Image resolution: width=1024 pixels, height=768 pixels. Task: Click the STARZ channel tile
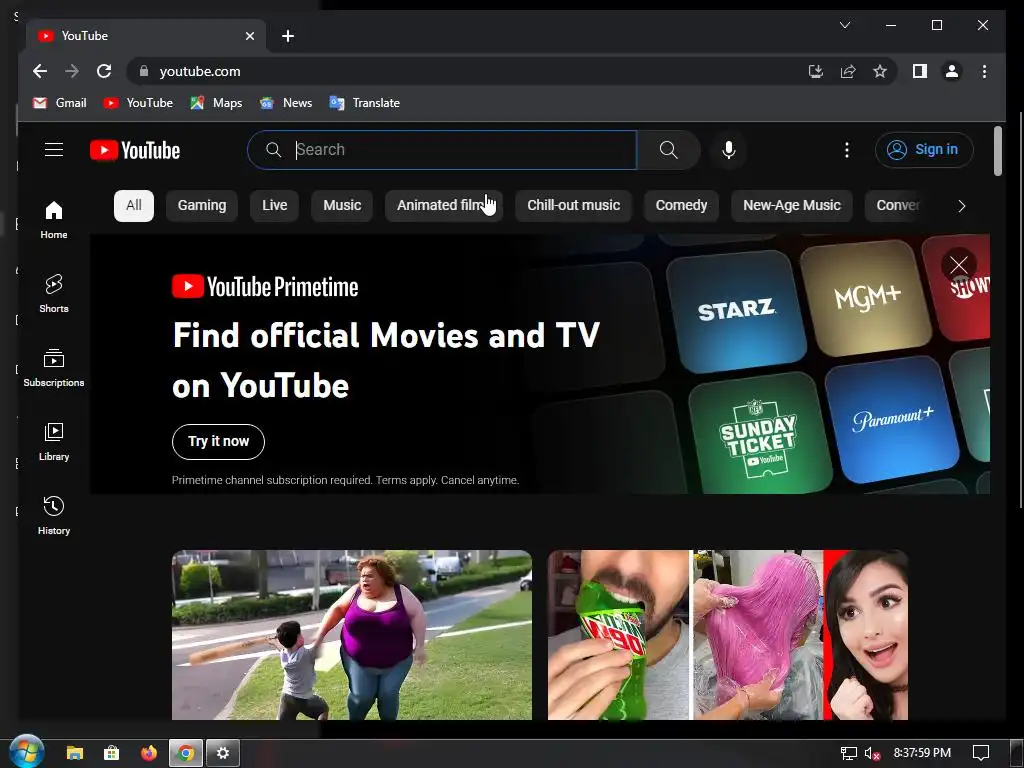tap(736, 310)
